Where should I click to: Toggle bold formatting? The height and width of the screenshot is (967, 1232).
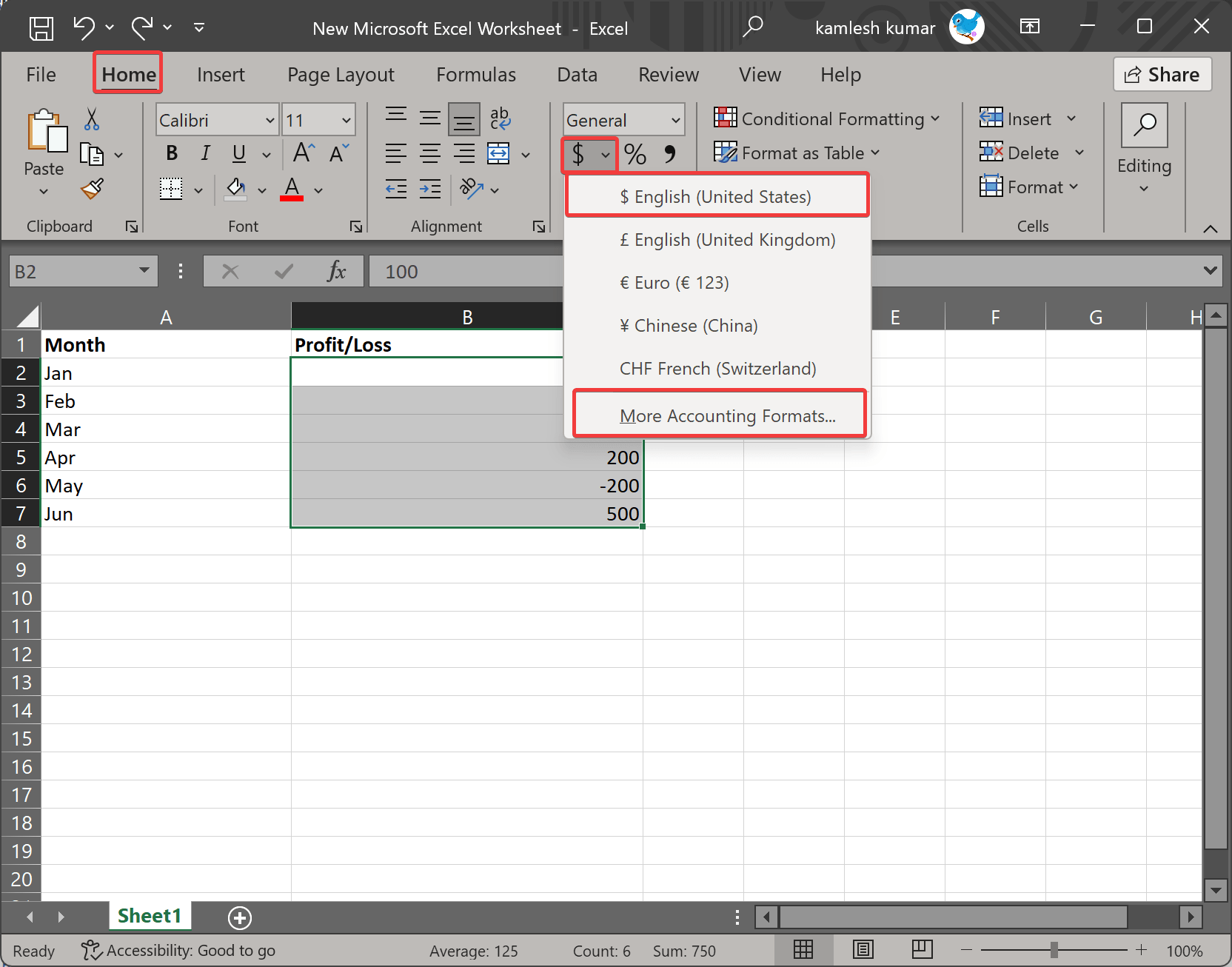171,154
